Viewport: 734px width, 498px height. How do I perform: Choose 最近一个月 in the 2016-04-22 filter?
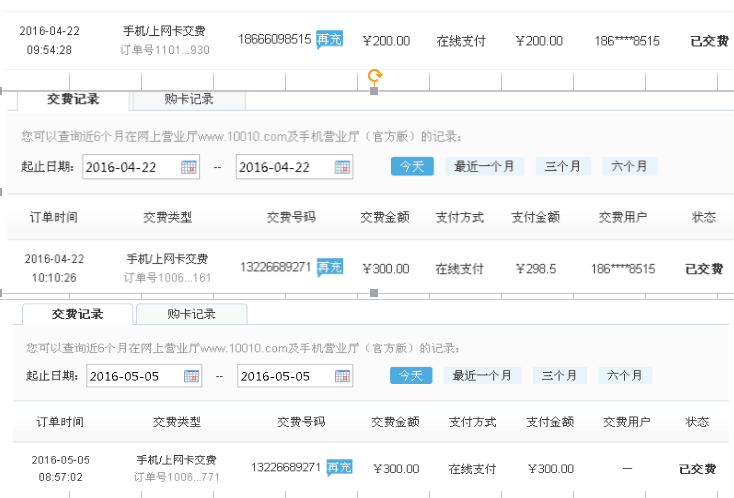point(484,166)
